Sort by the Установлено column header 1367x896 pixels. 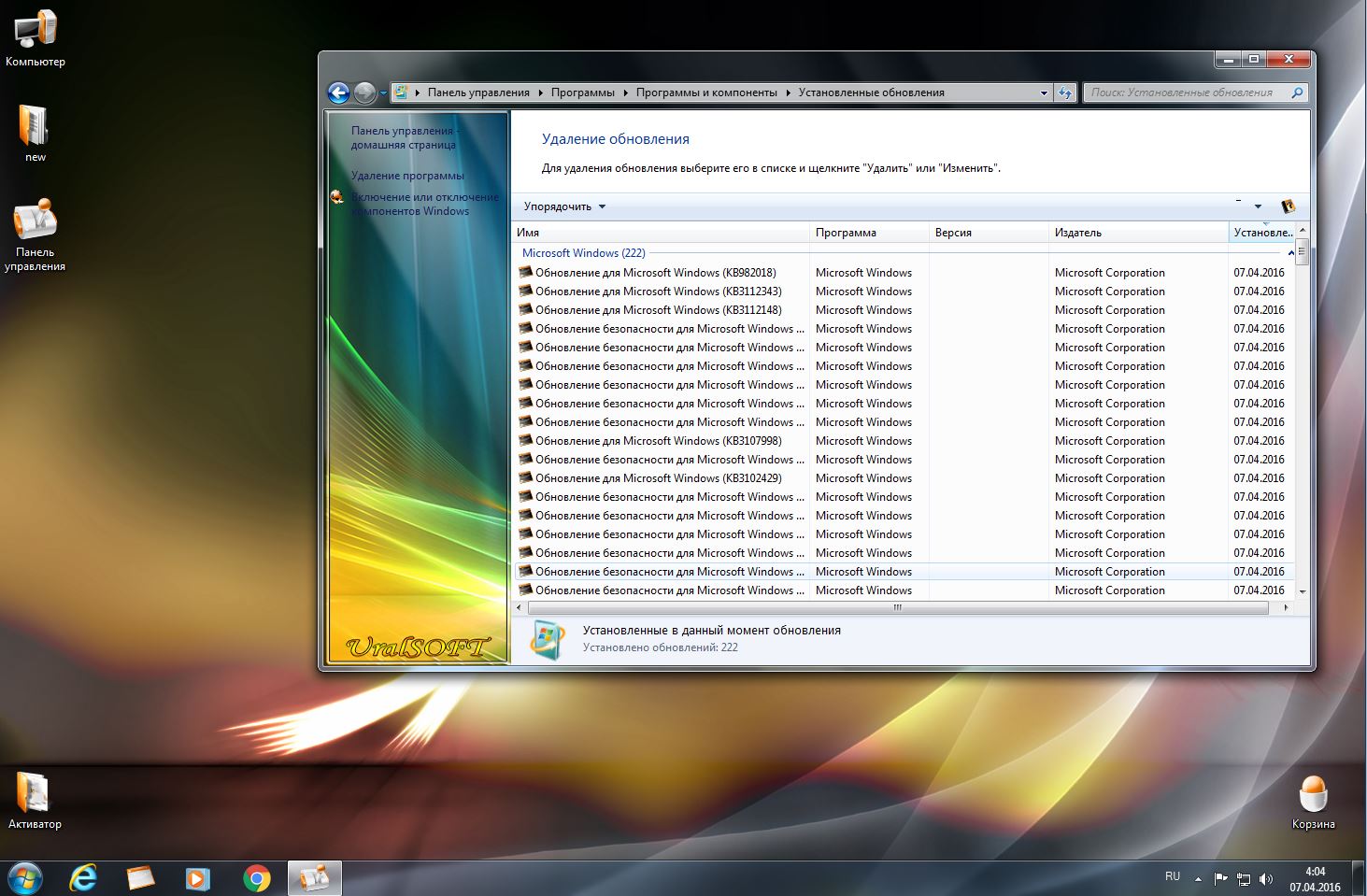pos(1262,233)
